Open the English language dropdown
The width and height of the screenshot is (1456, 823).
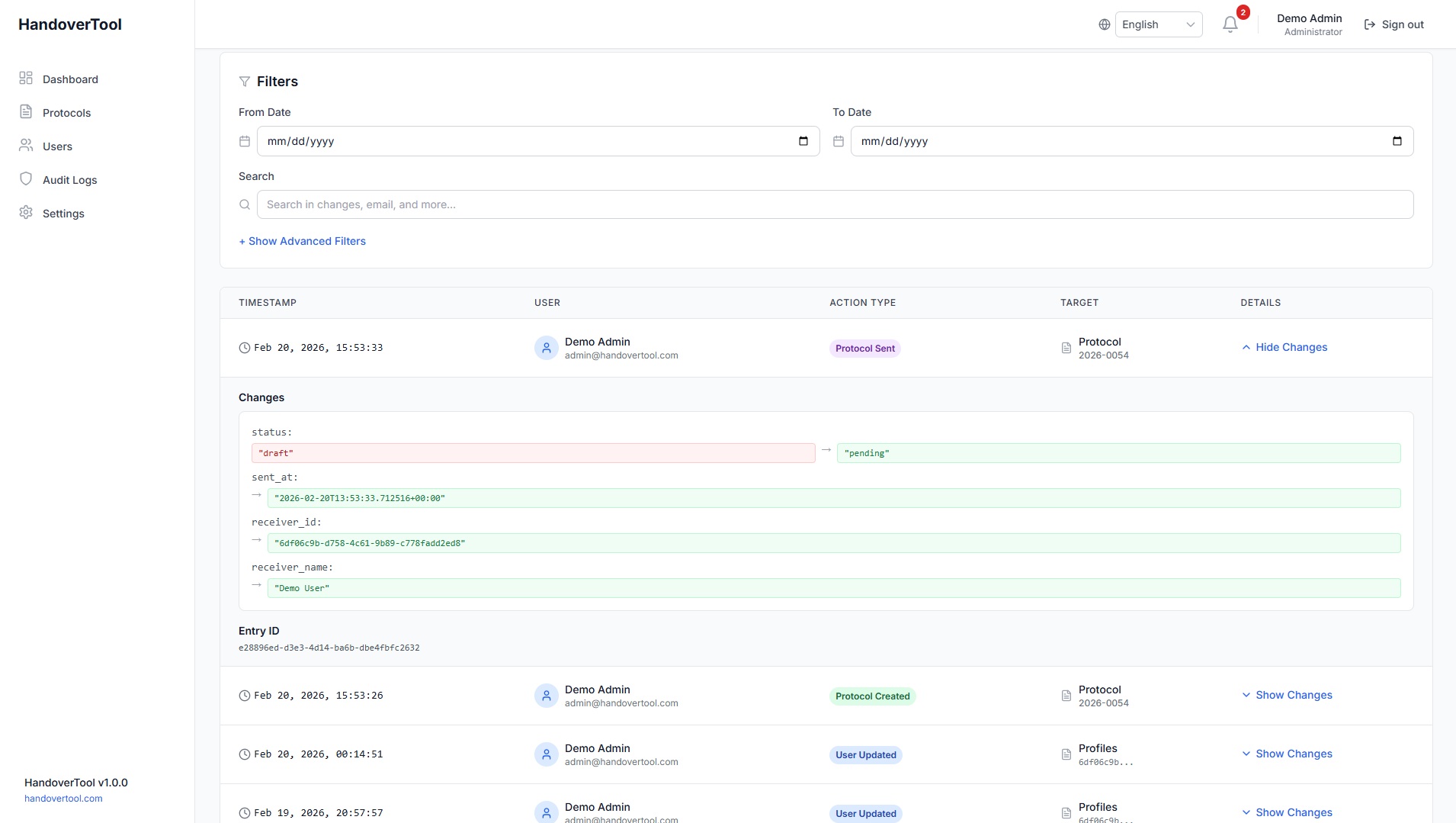coord(1158,24)
